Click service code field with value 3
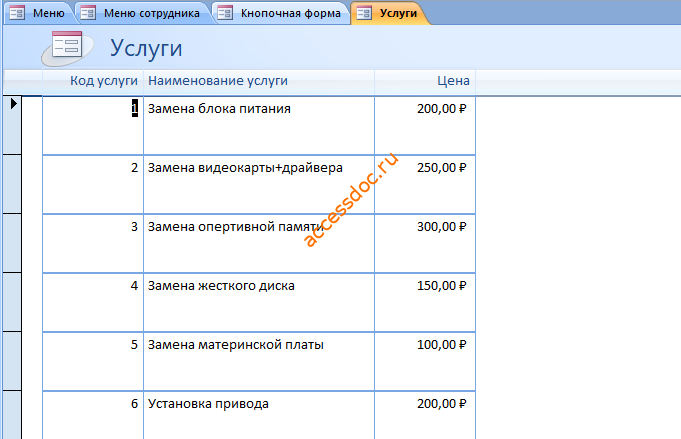The width and height of the screenshot is (681, 439). click(x=93, y=243)
